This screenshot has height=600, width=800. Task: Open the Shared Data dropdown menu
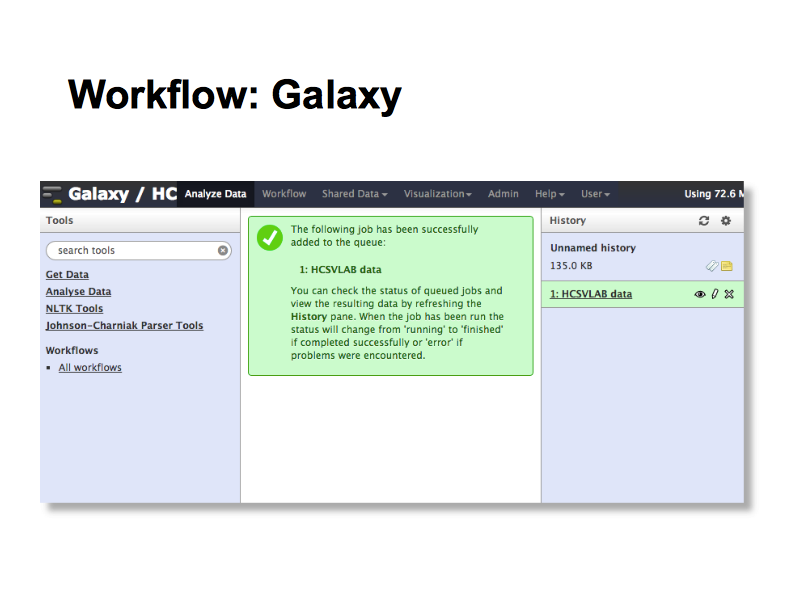[x=355, y=194]
